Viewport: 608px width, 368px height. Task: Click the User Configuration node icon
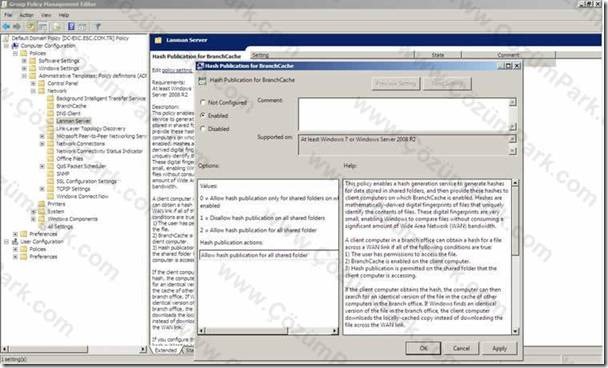15,242
